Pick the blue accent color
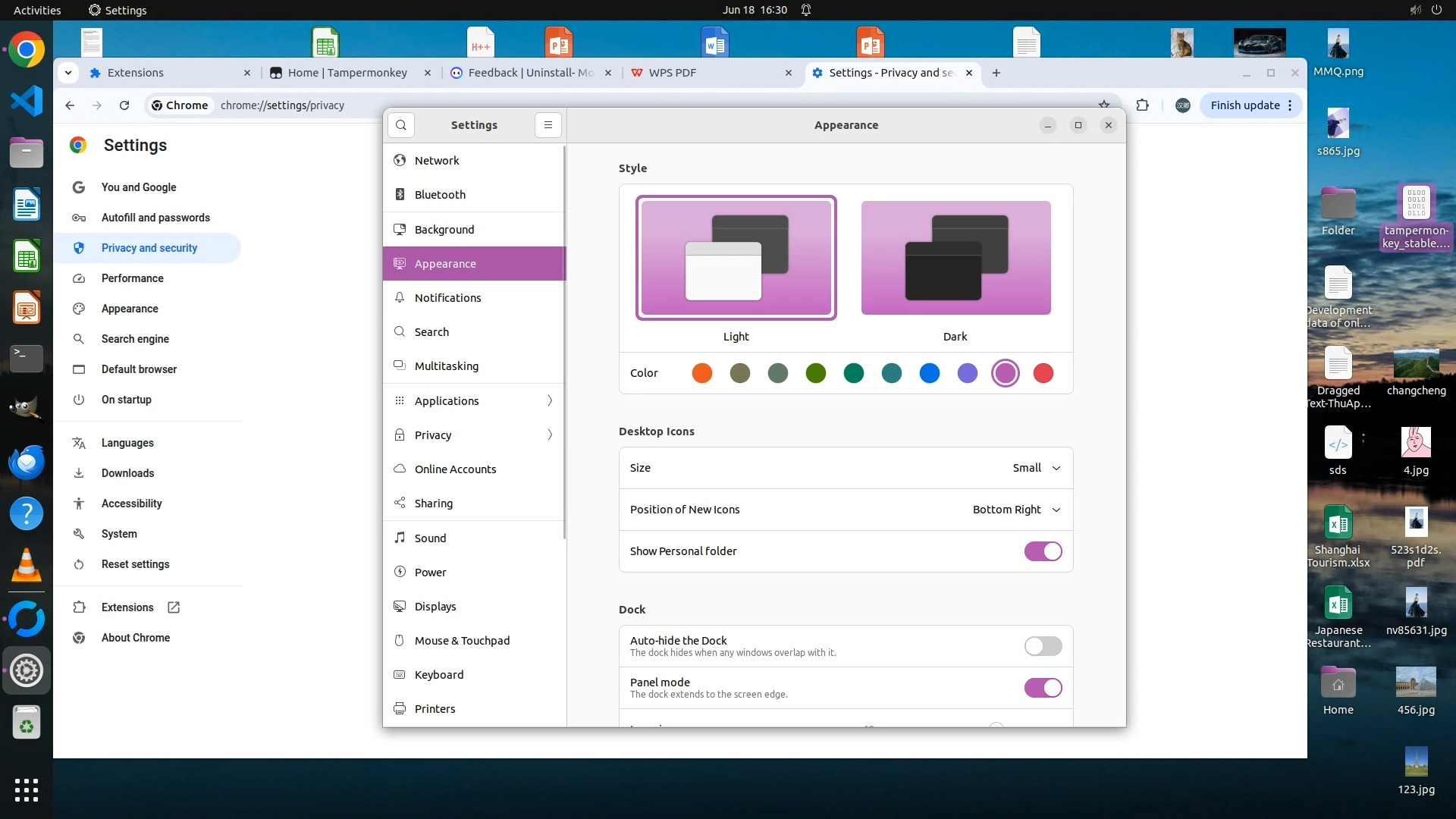1456x819 pixels. [929, 373]
